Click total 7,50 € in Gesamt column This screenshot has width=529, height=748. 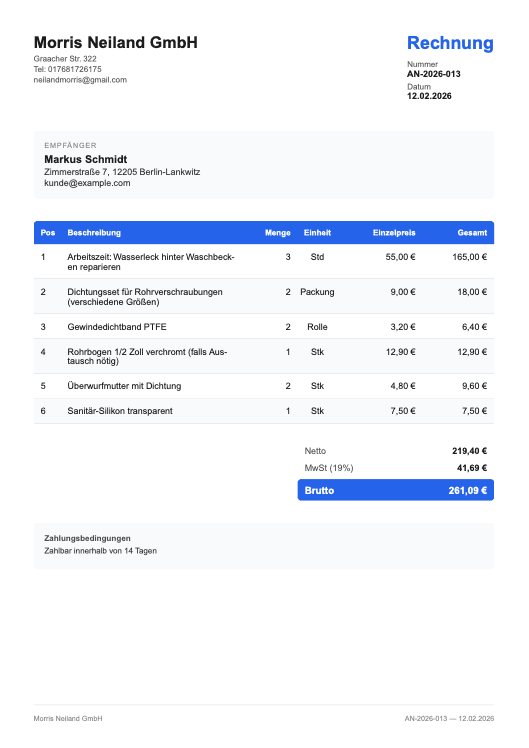click(x=474, y=411)
